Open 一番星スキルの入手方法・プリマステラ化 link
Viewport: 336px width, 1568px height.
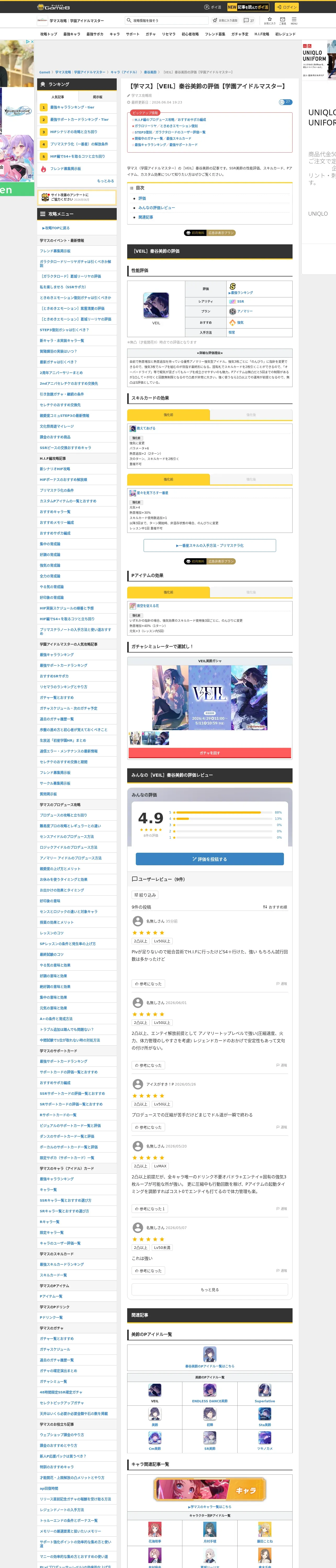tap(210, 545)
